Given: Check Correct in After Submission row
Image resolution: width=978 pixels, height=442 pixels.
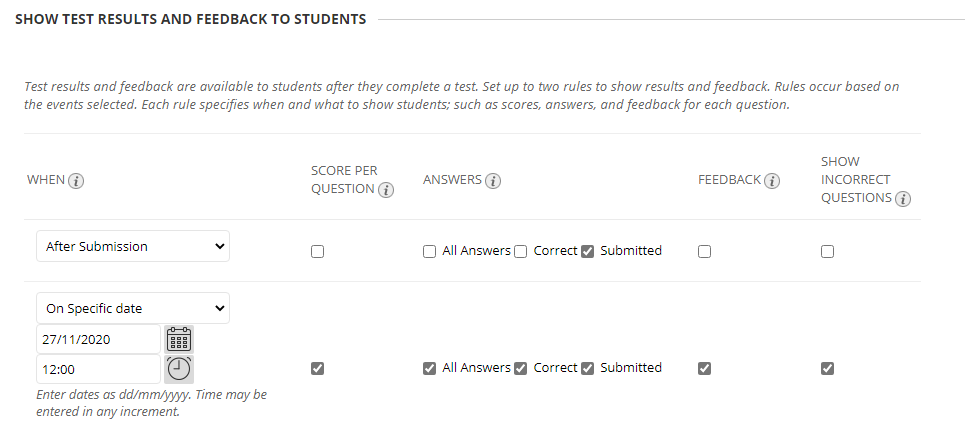Looking at the screenshot, I should pyautogui.click(x=521, y=252).
